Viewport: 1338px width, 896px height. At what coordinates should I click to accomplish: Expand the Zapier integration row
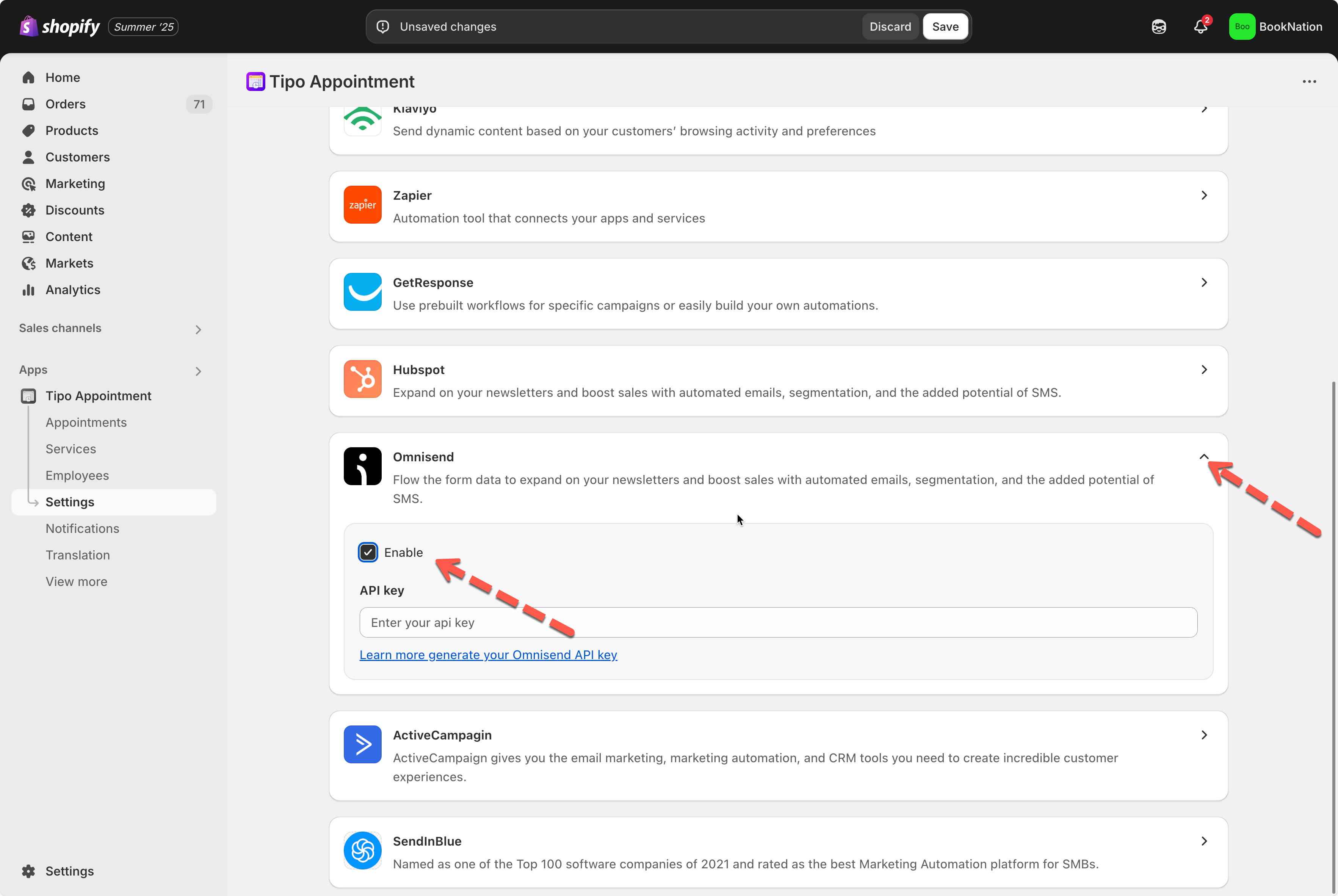point(1204,196)
